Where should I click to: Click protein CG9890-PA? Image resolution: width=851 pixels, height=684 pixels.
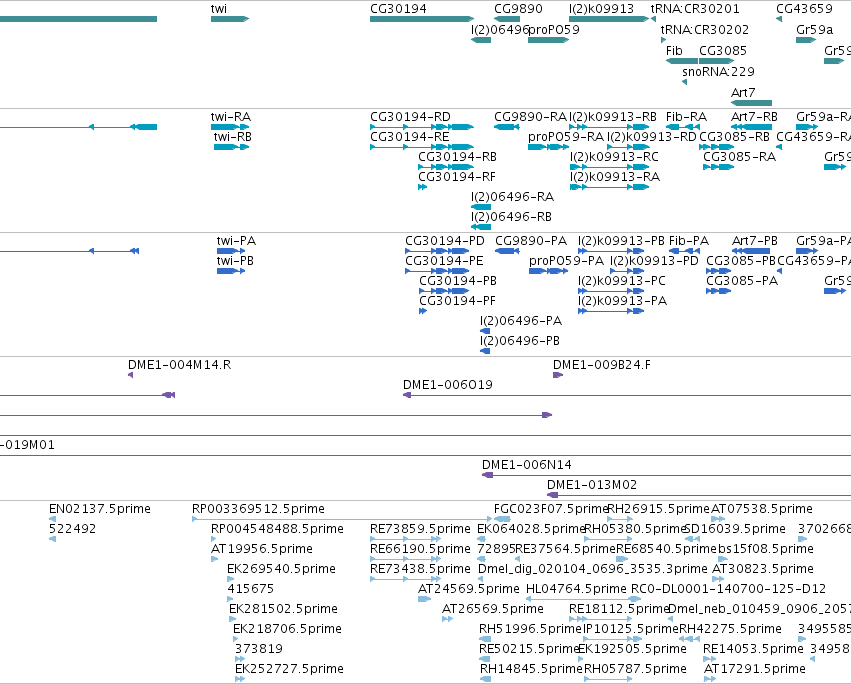tap(531, 240)
